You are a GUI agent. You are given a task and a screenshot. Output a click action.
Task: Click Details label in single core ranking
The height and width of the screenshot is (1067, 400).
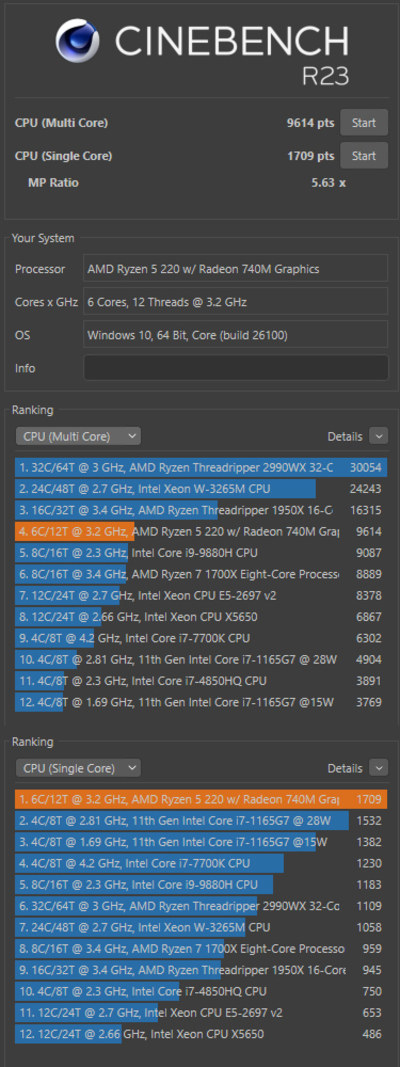[345, 768]
